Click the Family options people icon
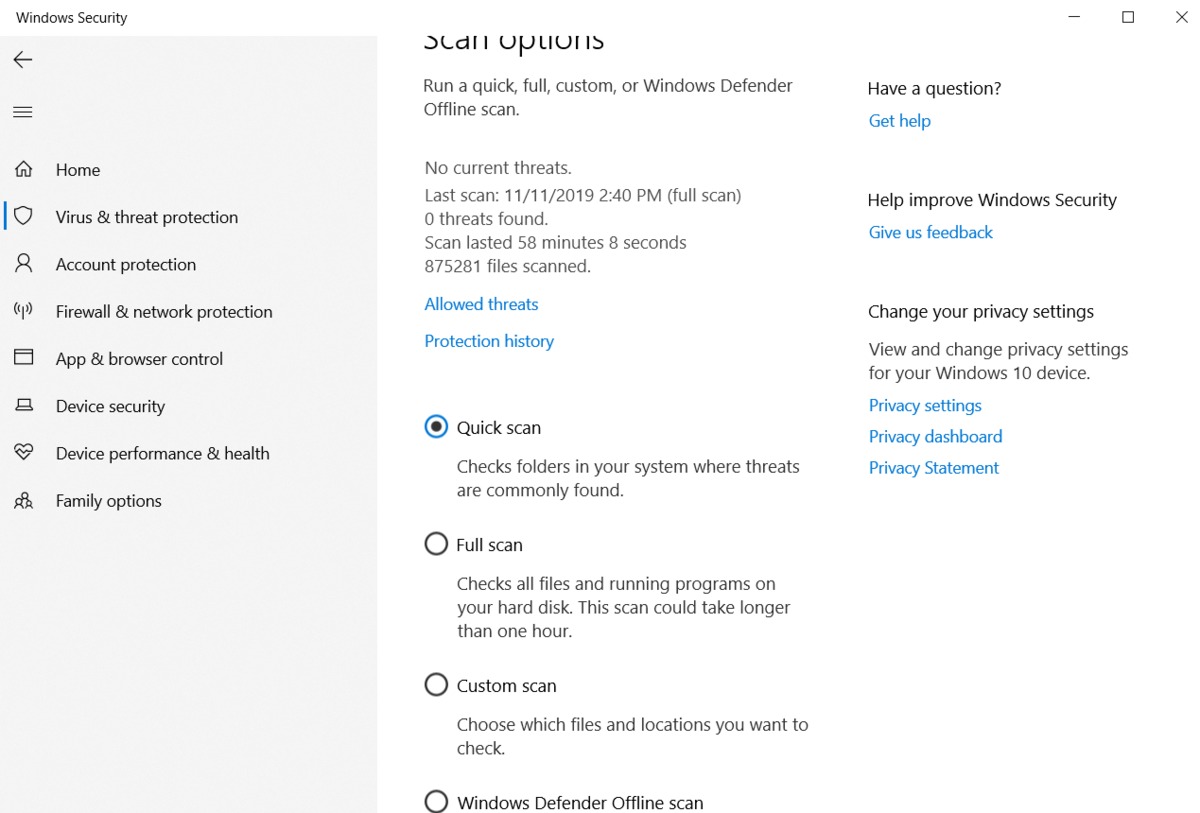 (24, 500)
